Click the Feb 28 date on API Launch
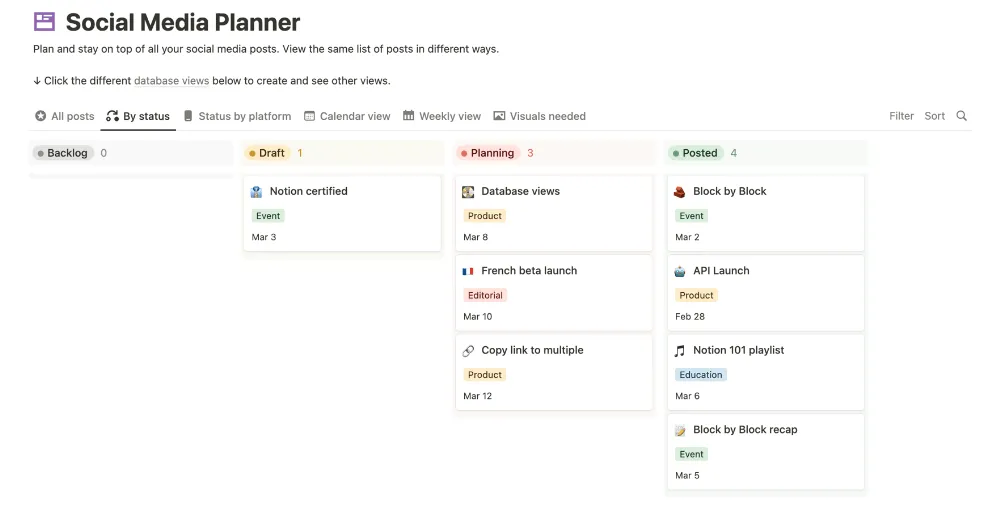The image size is (1006, 532). 690,317
